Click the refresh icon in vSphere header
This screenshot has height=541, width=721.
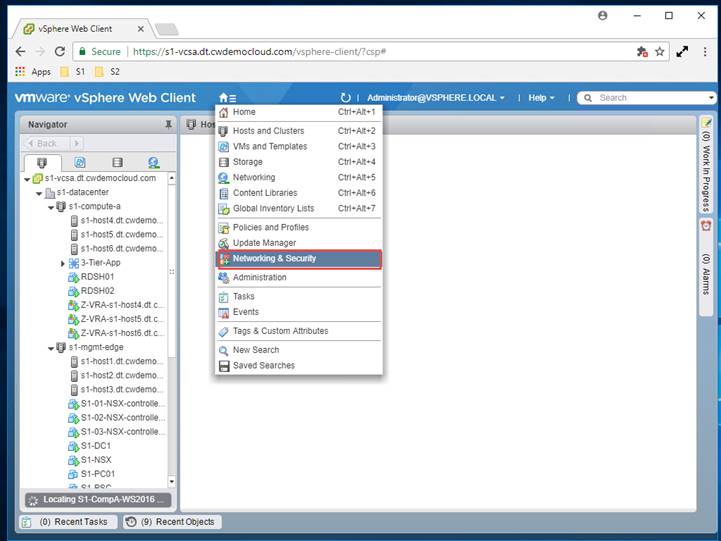coord(345,98)
